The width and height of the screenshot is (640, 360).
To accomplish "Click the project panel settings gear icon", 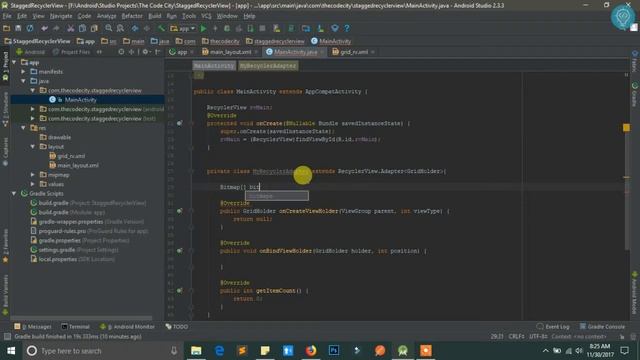I will (x=145, y=52).
